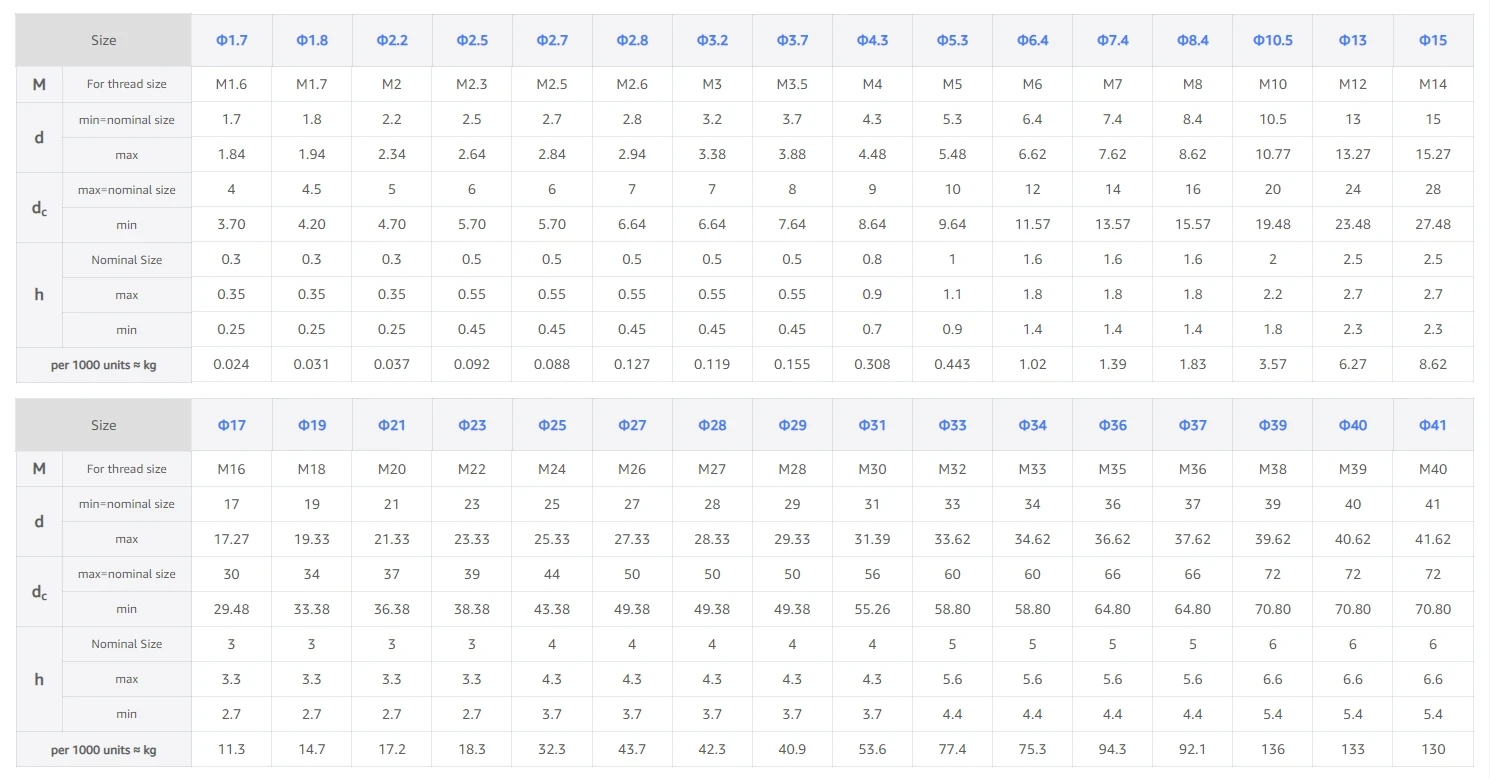The image size is (1490, 779).
Task: Select the Φ36 size link
Action: [x=1113, y=425]
